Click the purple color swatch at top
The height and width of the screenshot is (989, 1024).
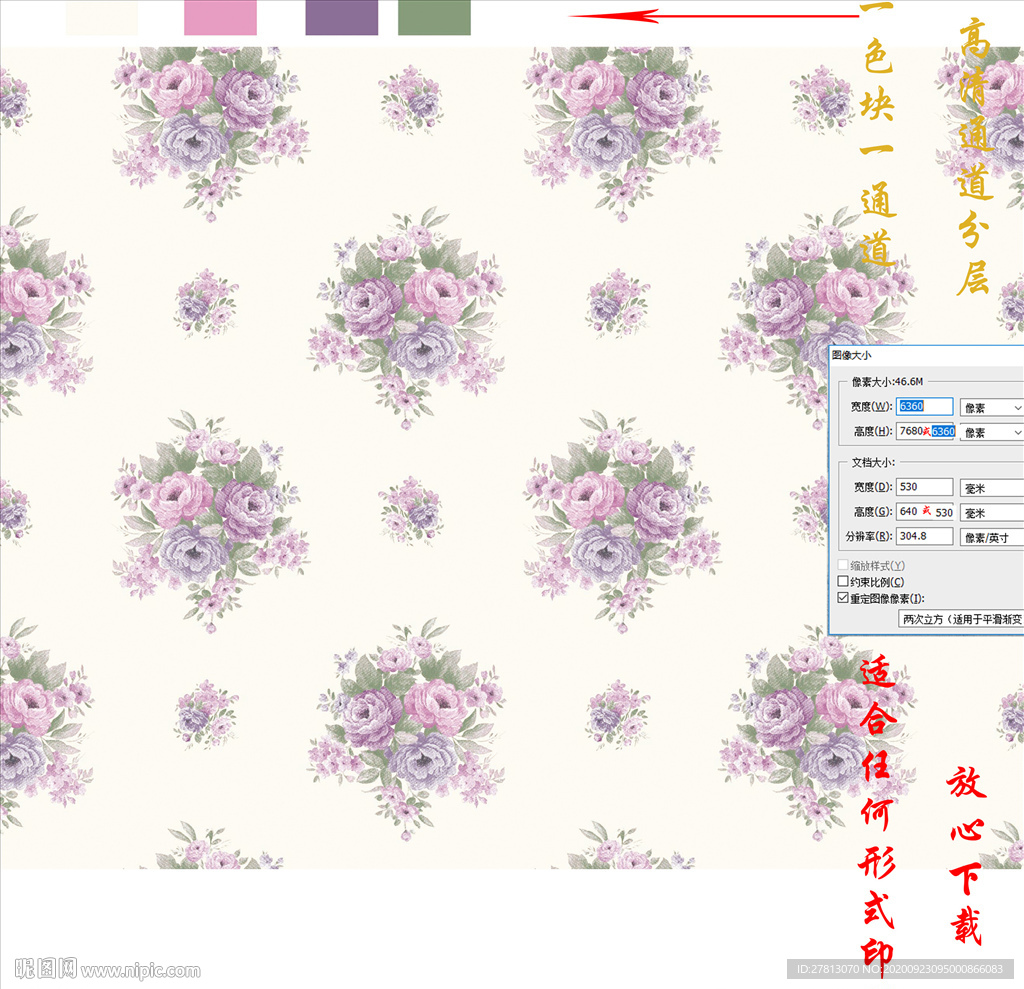[x=342, y=18]
